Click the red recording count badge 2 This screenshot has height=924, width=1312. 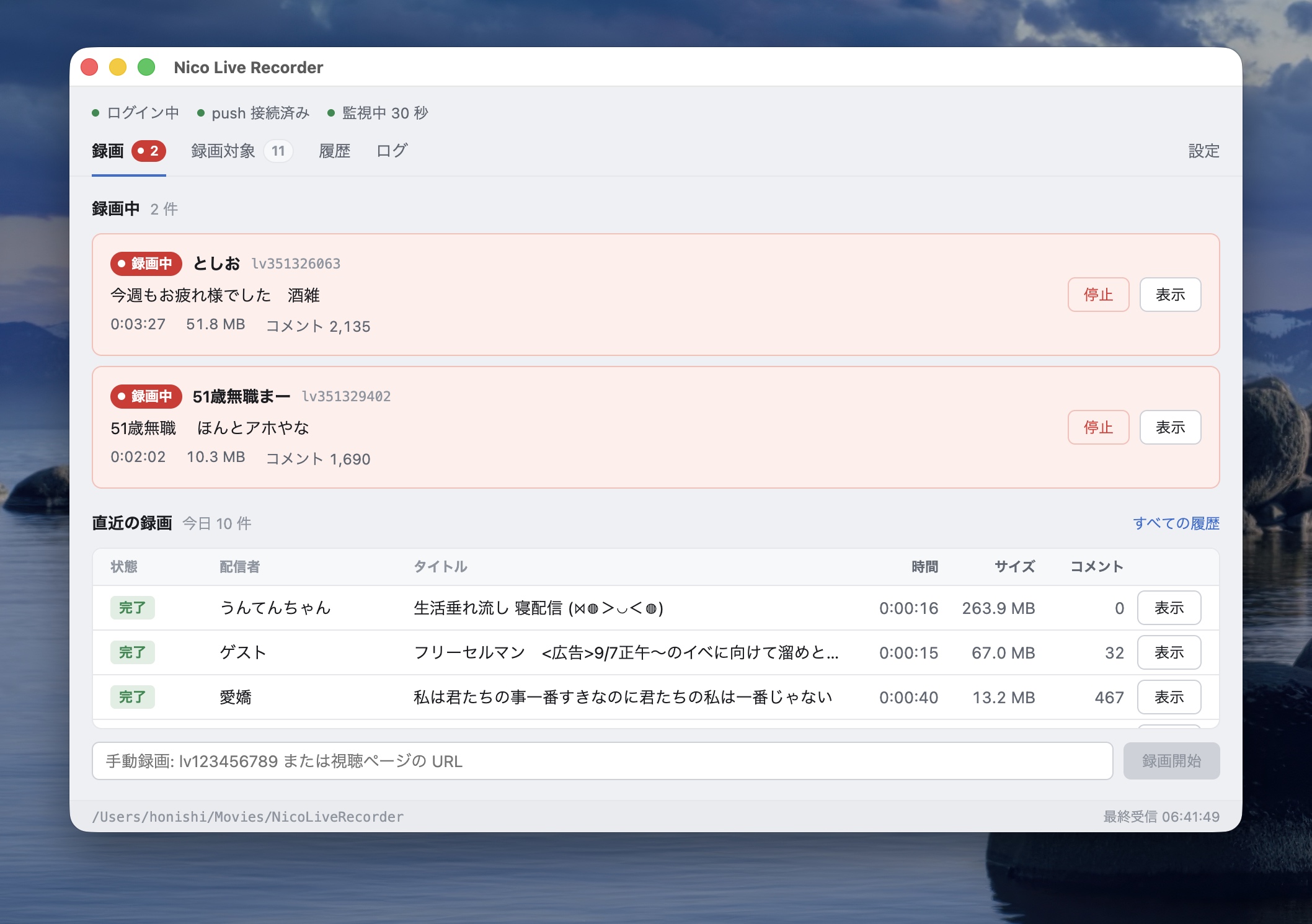[x=149, y=151]
